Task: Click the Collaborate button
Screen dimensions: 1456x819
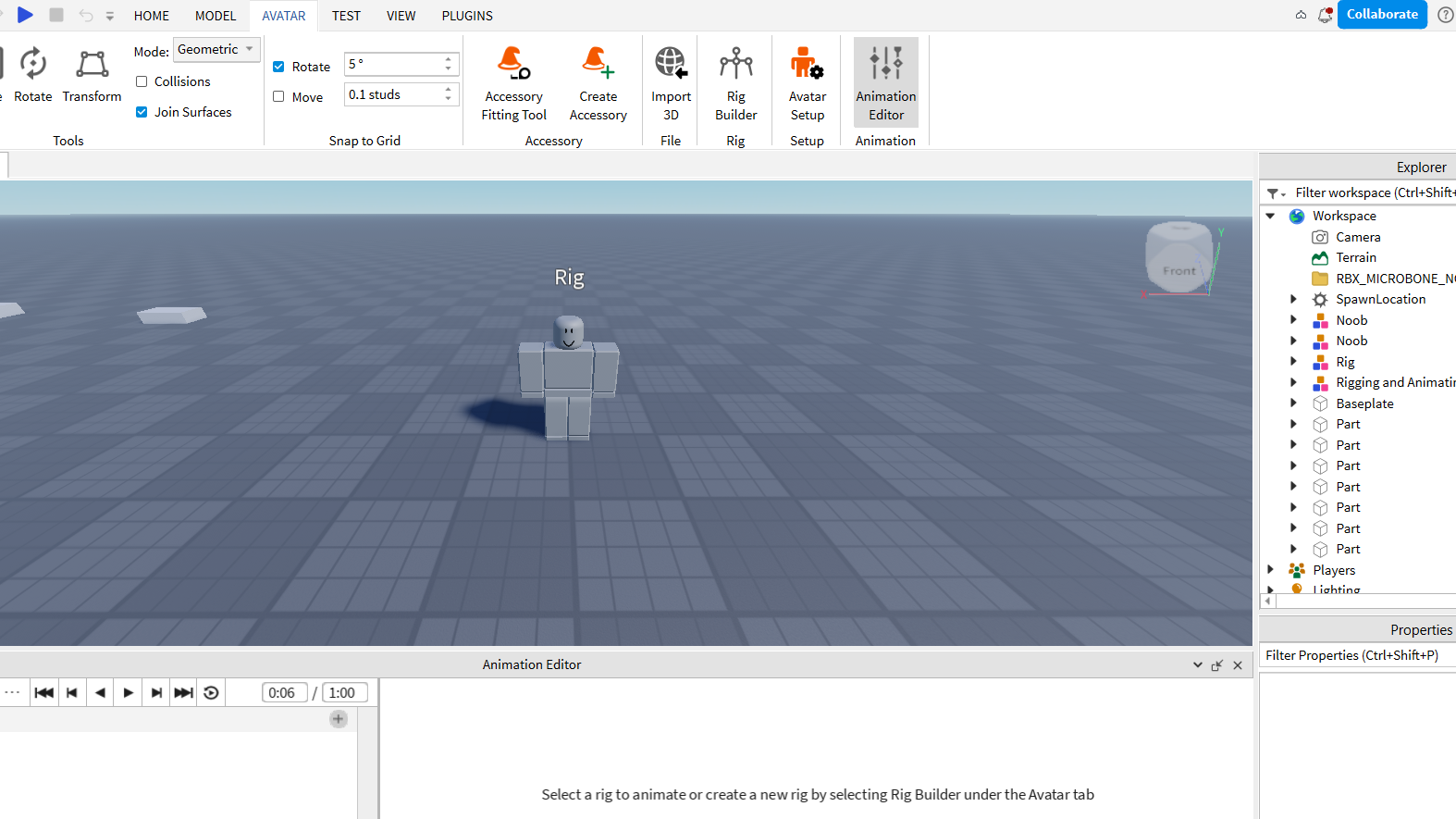Action: [x=1381, y=15]
